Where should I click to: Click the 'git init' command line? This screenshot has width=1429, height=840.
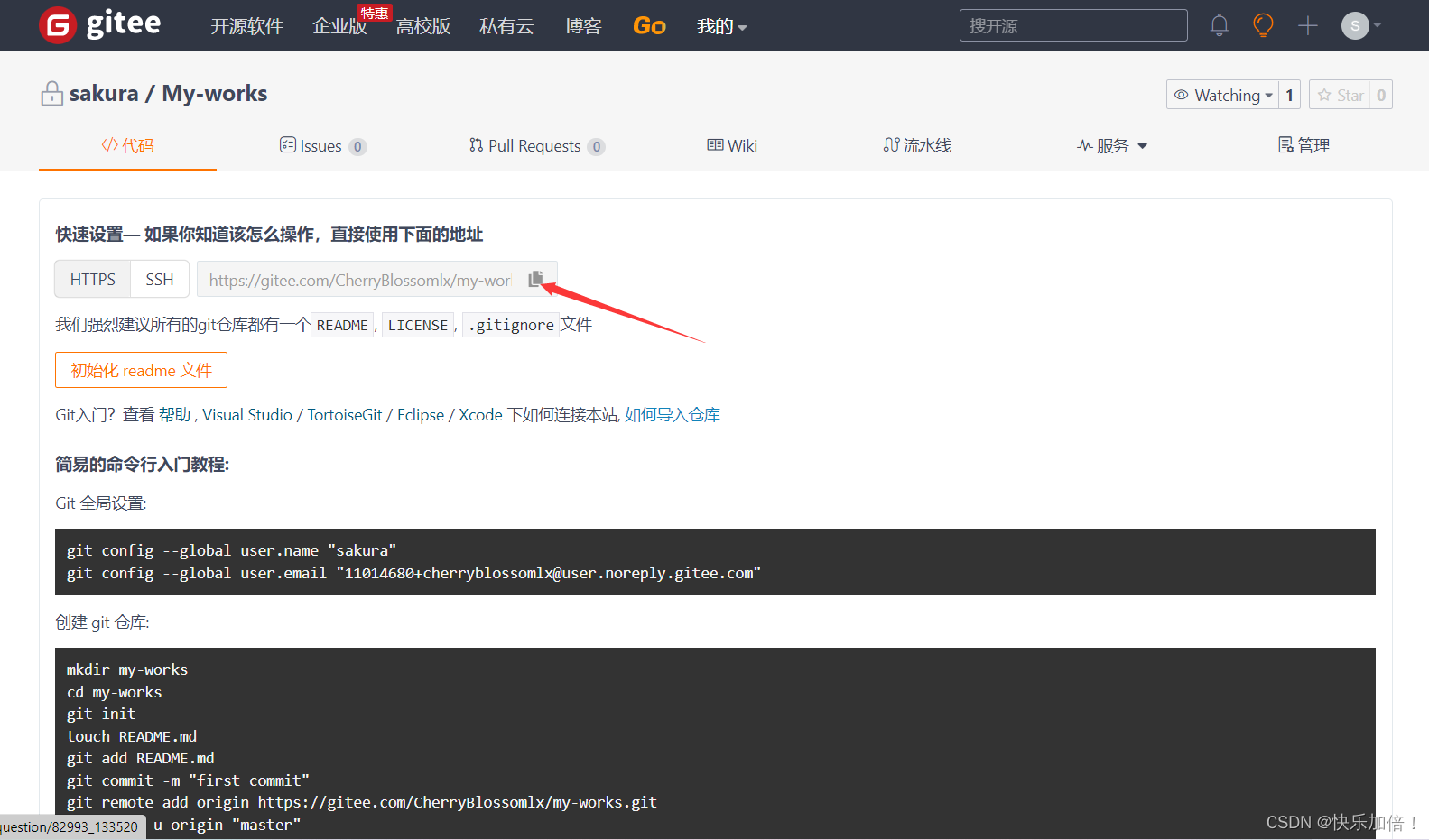(x=101, y=714)
